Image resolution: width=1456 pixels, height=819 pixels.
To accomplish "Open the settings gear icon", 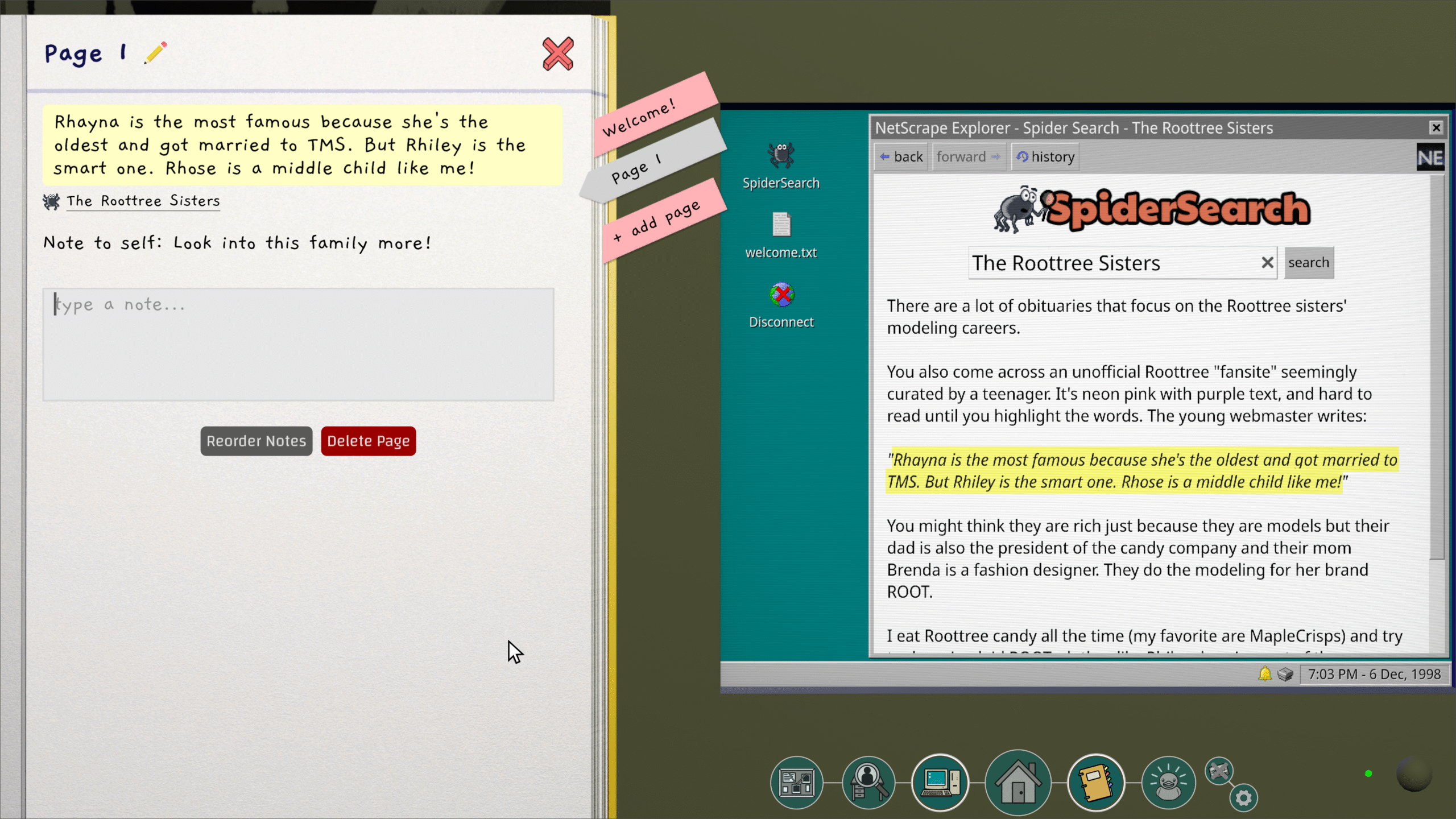I will pyautogui.click(x=1243, y=798).
